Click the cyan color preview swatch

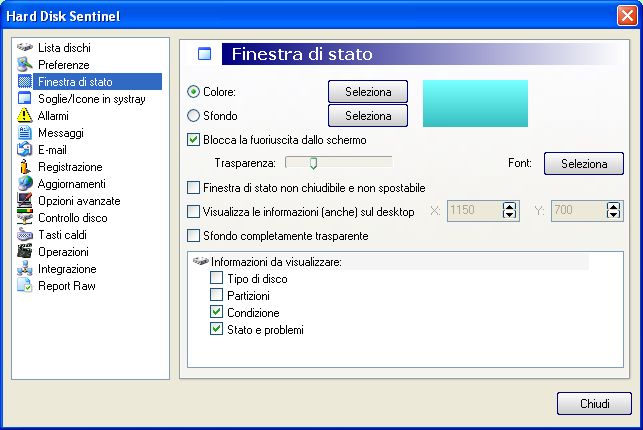475,103
